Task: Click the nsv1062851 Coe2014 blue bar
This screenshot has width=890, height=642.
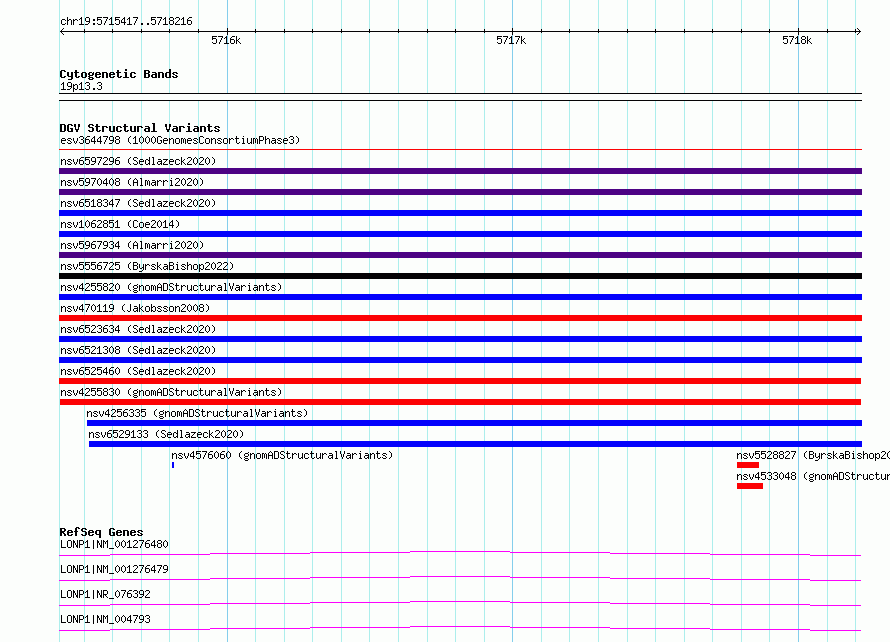Action: tap(460, 234)
